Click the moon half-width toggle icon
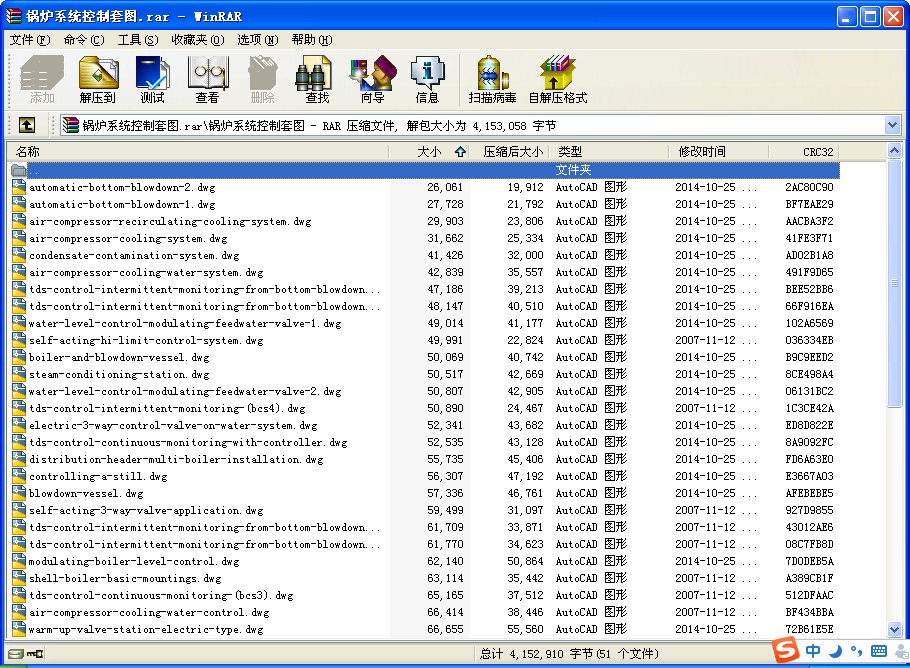 click(x=835, y=651)
